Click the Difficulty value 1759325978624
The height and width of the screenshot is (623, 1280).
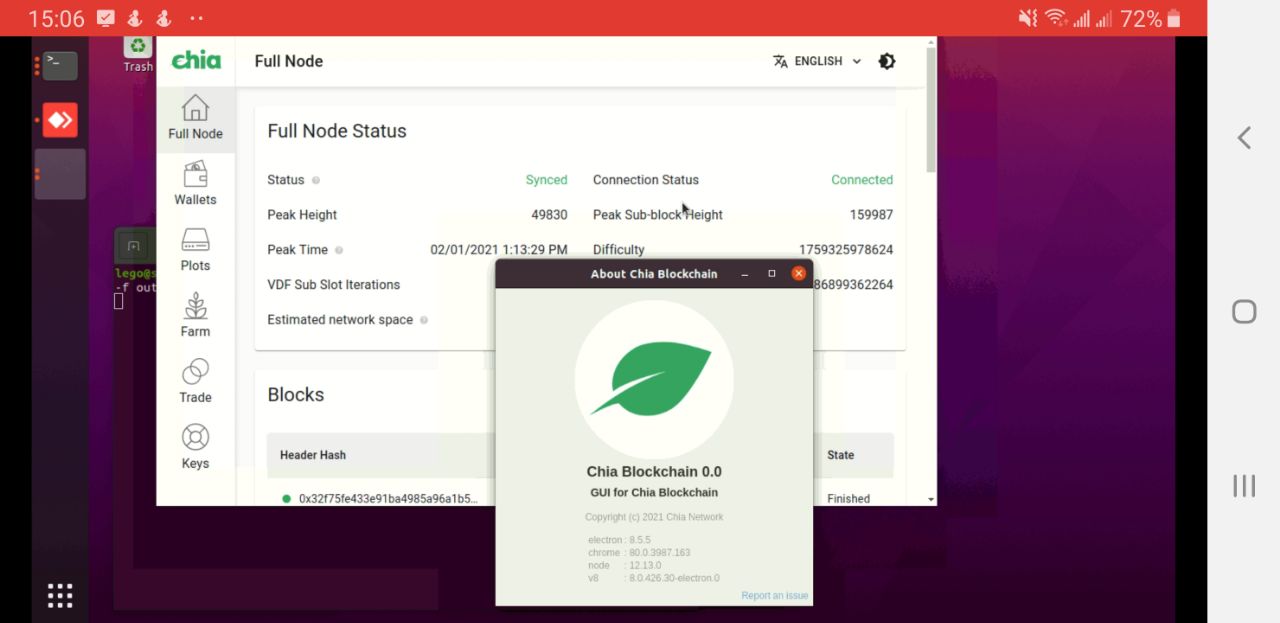point(846,250)
